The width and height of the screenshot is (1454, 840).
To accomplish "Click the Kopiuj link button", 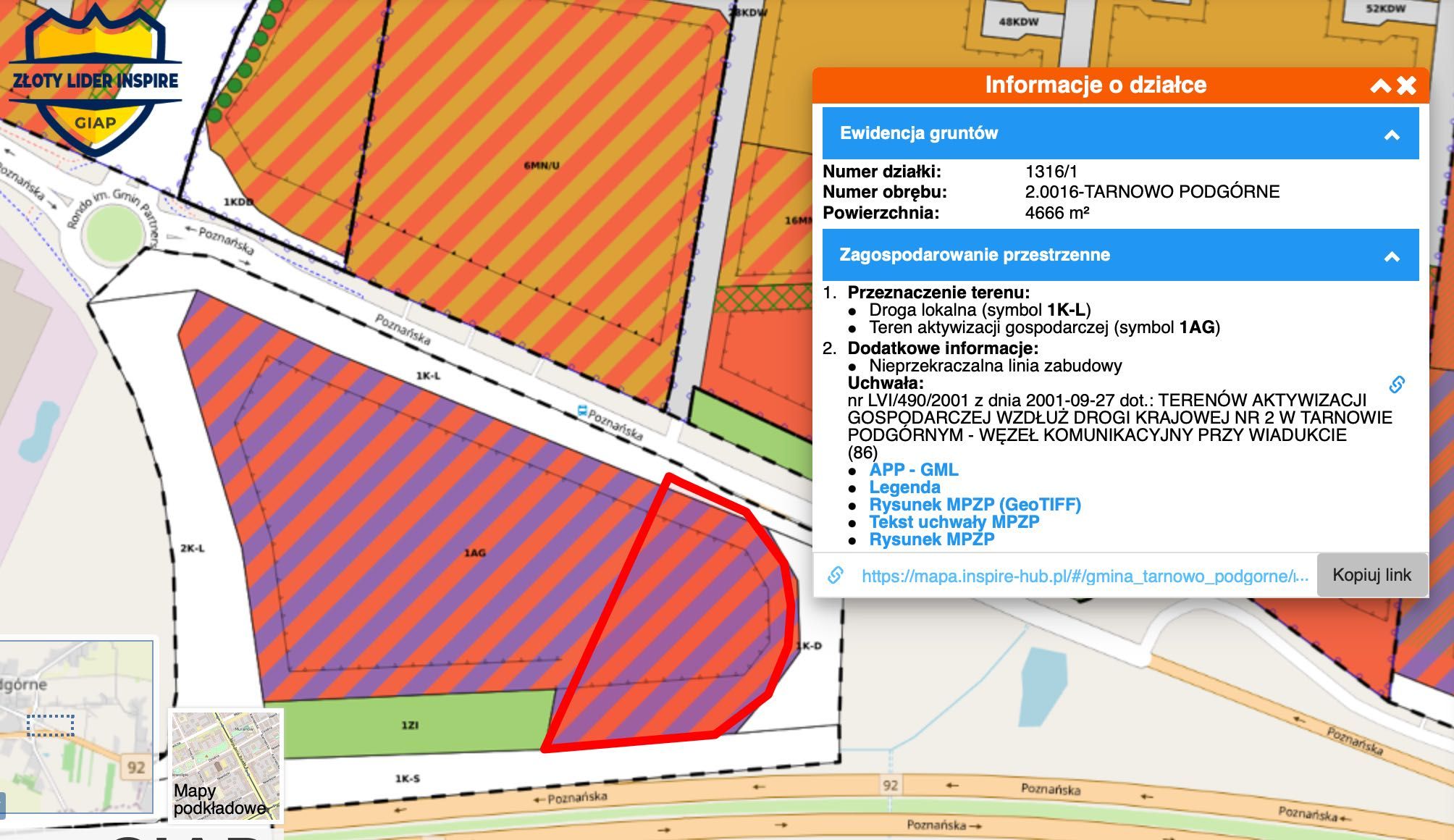I will 1371,575.
